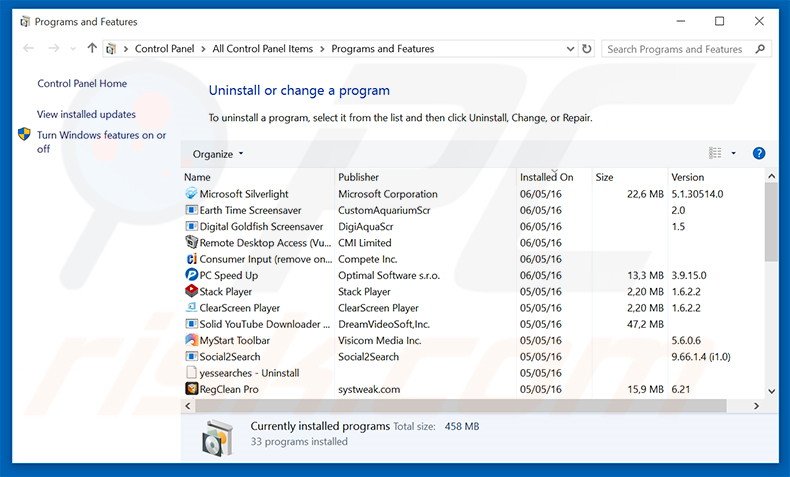Click the RegClean Pro icon

191,389
